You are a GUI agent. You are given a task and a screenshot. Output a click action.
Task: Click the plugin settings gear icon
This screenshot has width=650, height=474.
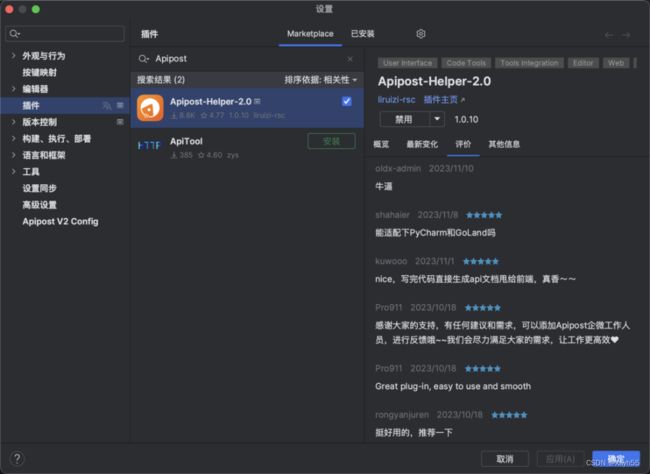coord(421,34)
